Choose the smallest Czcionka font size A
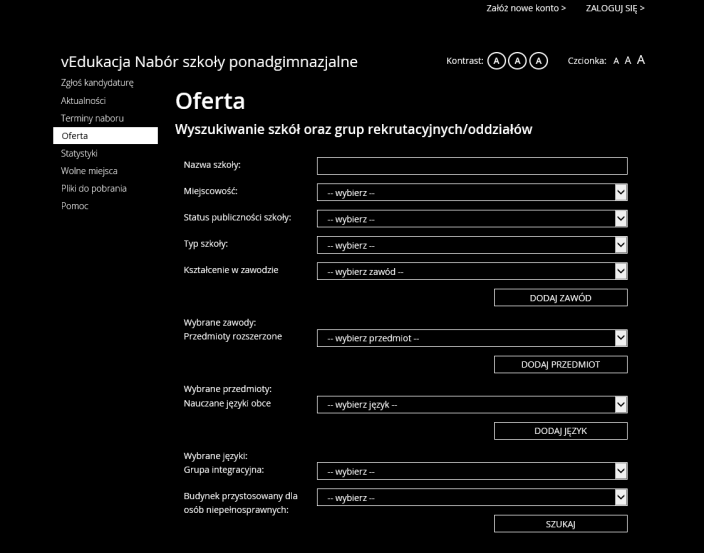Screen dimensions: 704x553 pos(616,61)
